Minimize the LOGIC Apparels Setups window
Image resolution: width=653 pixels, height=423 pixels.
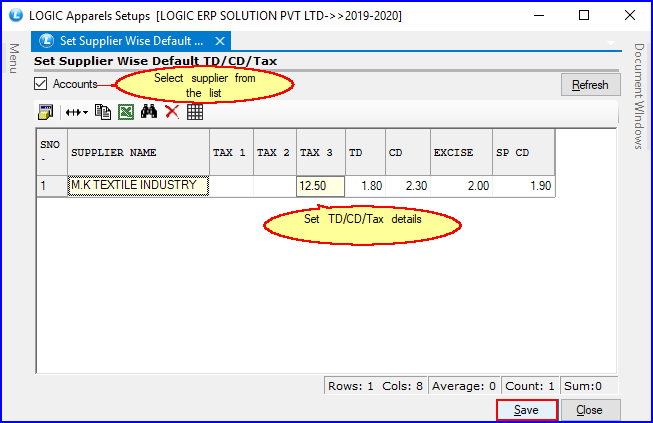coord(539,15)
